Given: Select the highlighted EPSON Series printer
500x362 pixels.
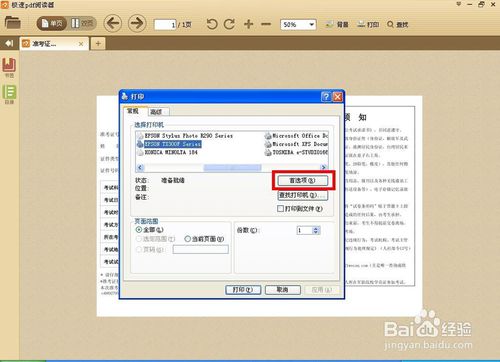Looking at the screenshot, I should point(169,144).
